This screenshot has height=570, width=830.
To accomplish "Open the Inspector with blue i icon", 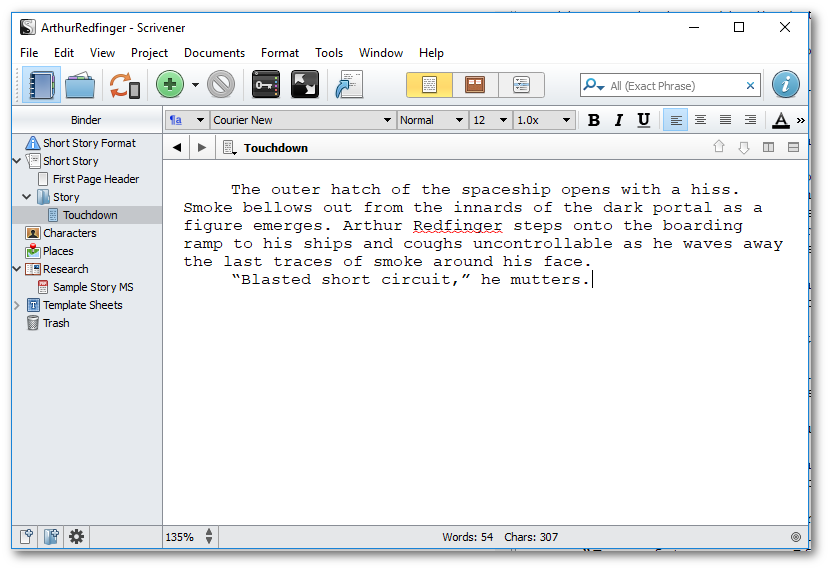I will pos(786,85).
